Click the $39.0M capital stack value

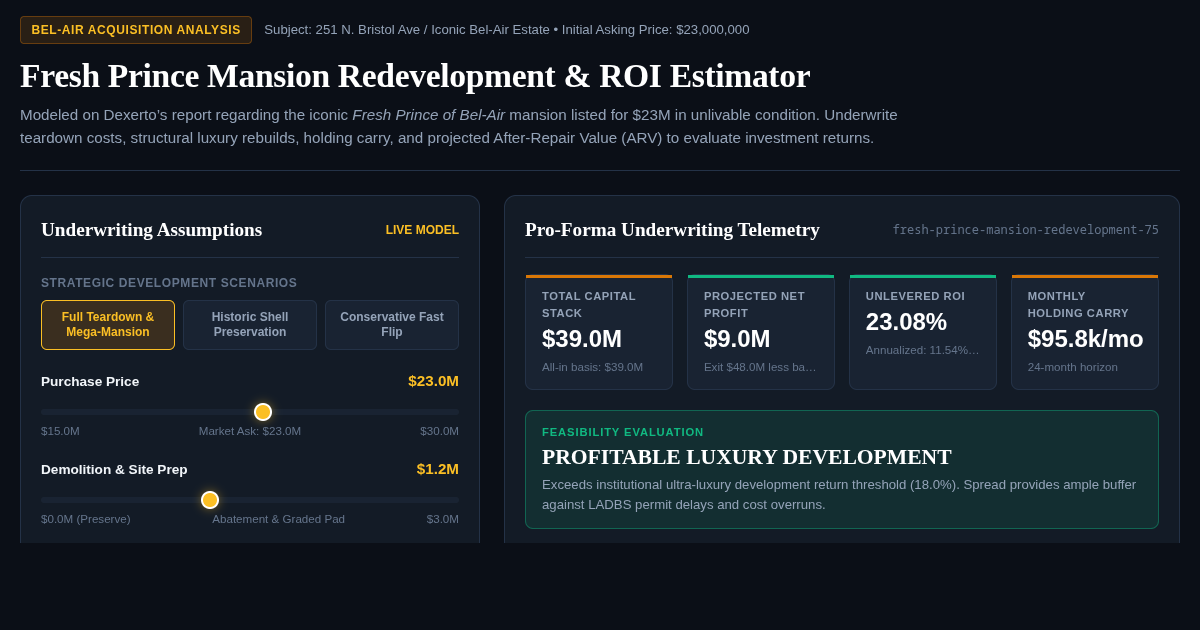582,339
